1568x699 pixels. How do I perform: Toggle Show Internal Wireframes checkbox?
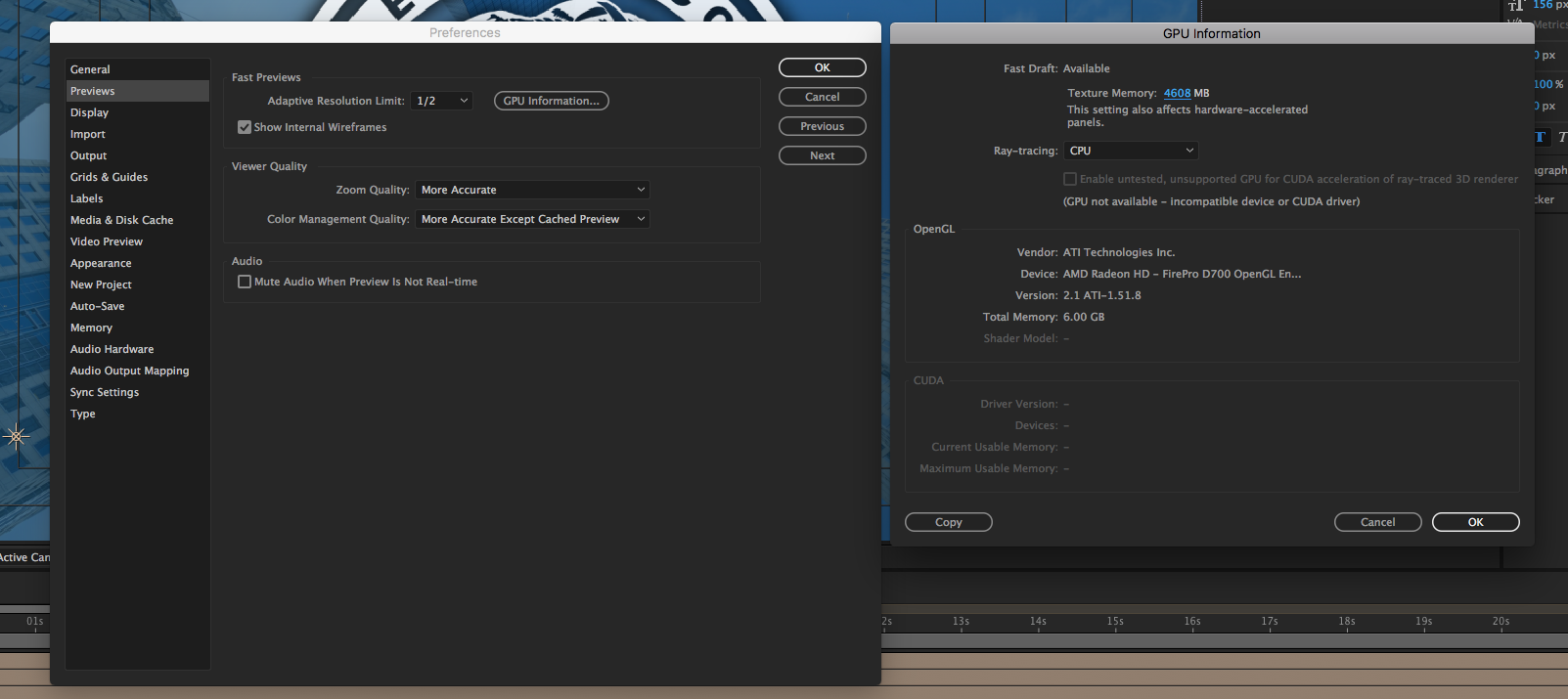pos(245,127)
